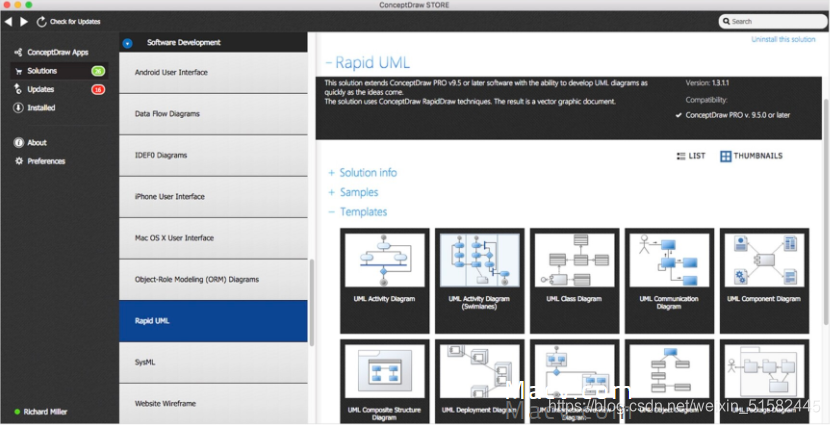Expand the Samples section

[331, 193]
